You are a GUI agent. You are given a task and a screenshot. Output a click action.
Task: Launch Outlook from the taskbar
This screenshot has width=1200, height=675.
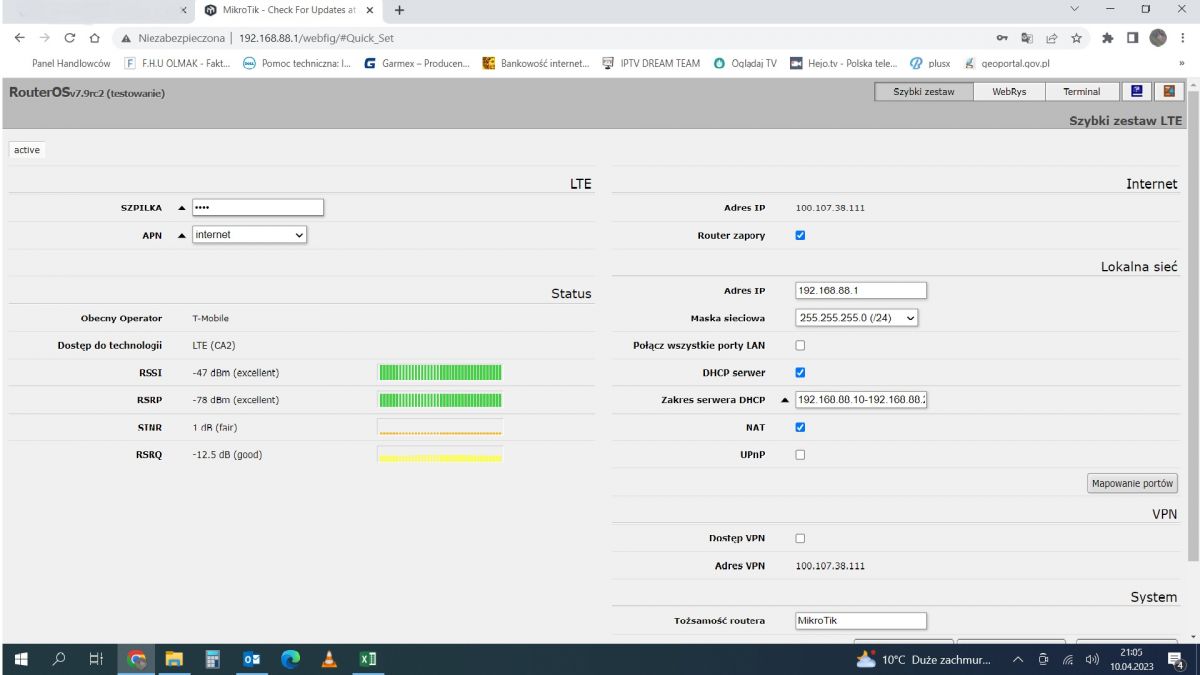(251, 659)
